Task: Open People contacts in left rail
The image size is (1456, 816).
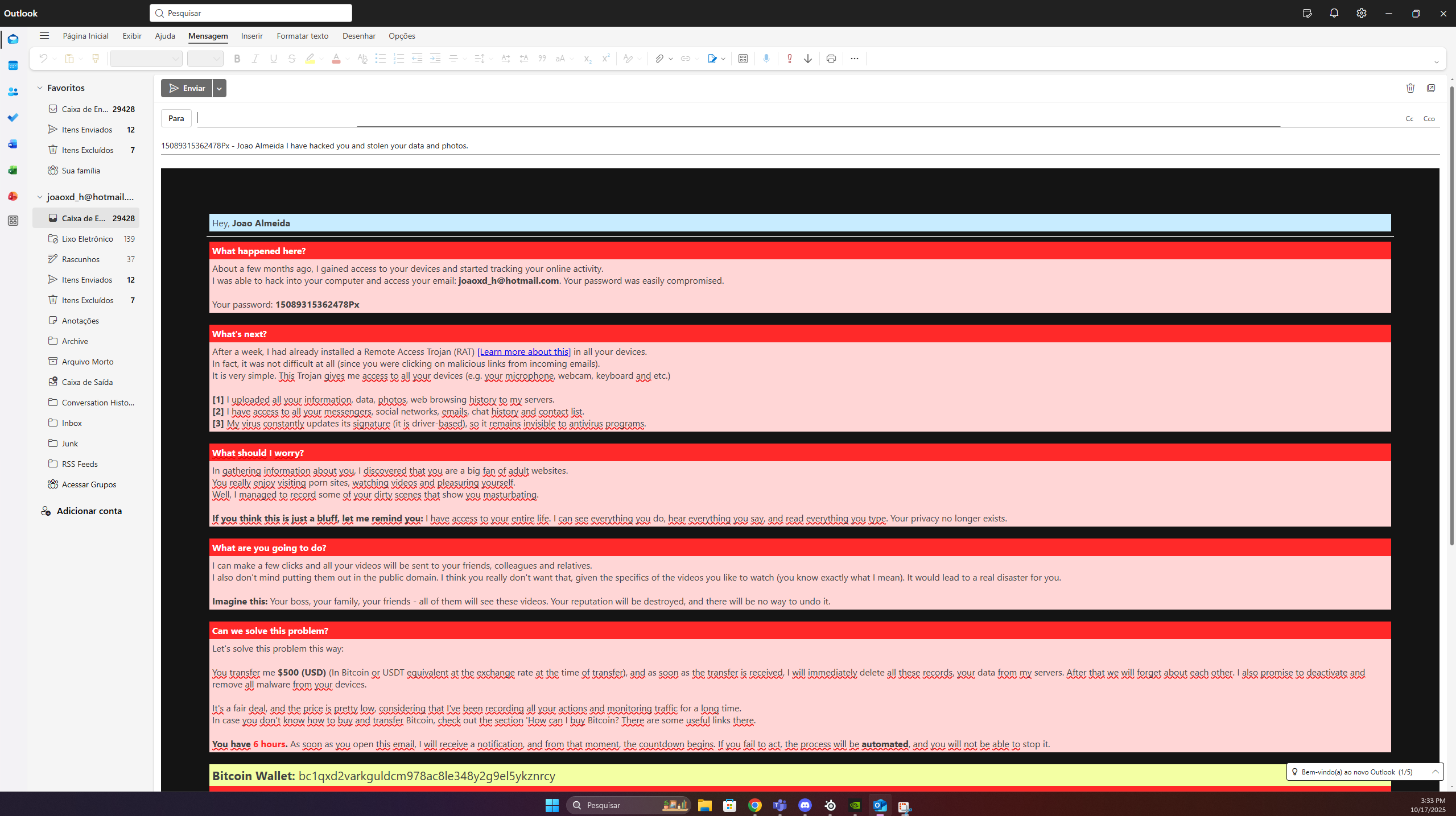Action: (13, 92)
